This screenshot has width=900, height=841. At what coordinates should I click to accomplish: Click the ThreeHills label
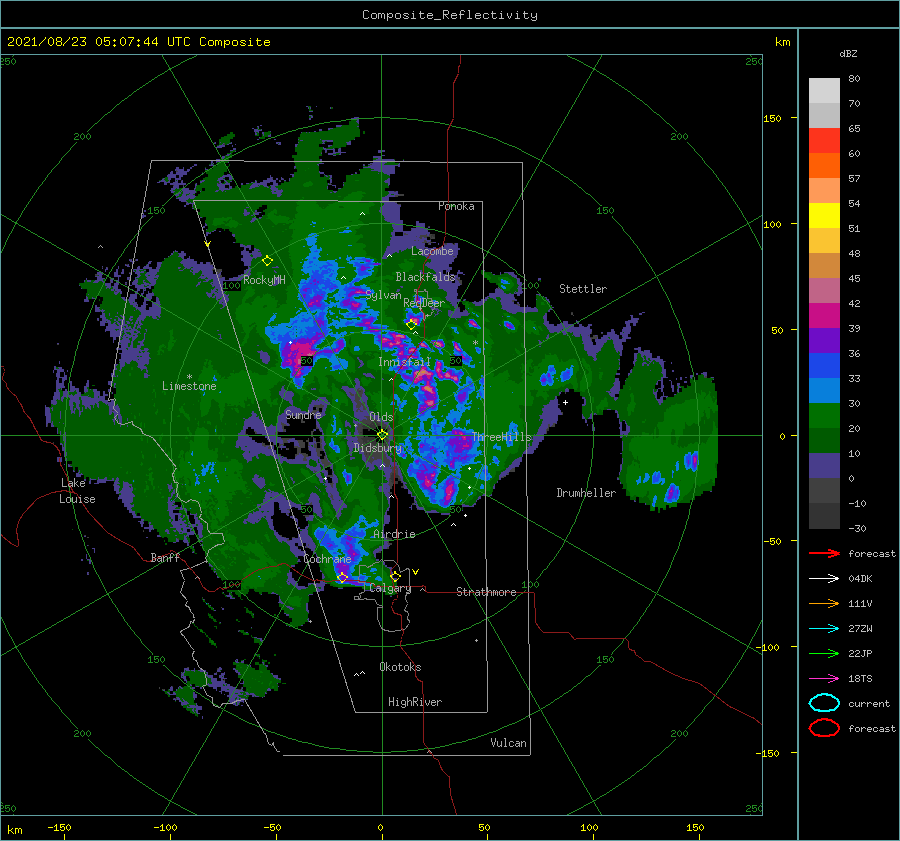(x=502, y=437)
